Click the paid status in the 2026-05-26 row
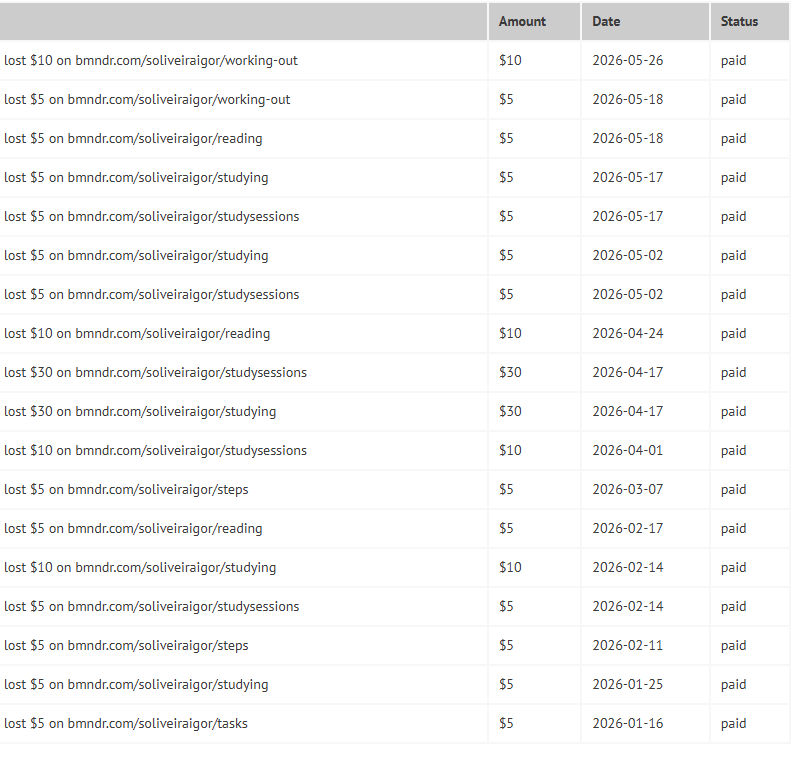The height and width of the screenshot is (757, 791). [733, 61]
